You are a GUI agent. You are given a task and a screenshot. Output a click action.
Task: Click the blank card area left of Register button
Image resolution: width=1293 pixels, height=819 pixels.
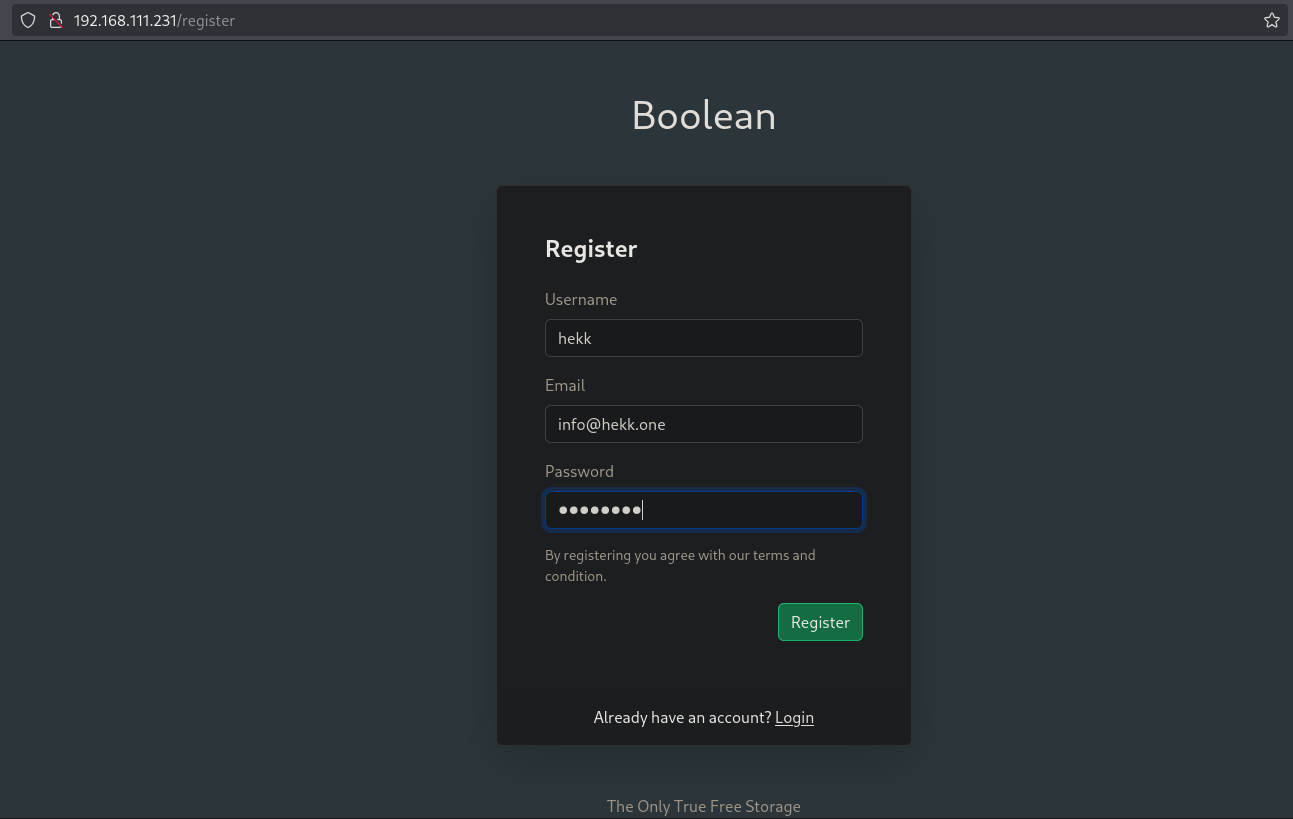pyautogui.click(x=650, y=622)
